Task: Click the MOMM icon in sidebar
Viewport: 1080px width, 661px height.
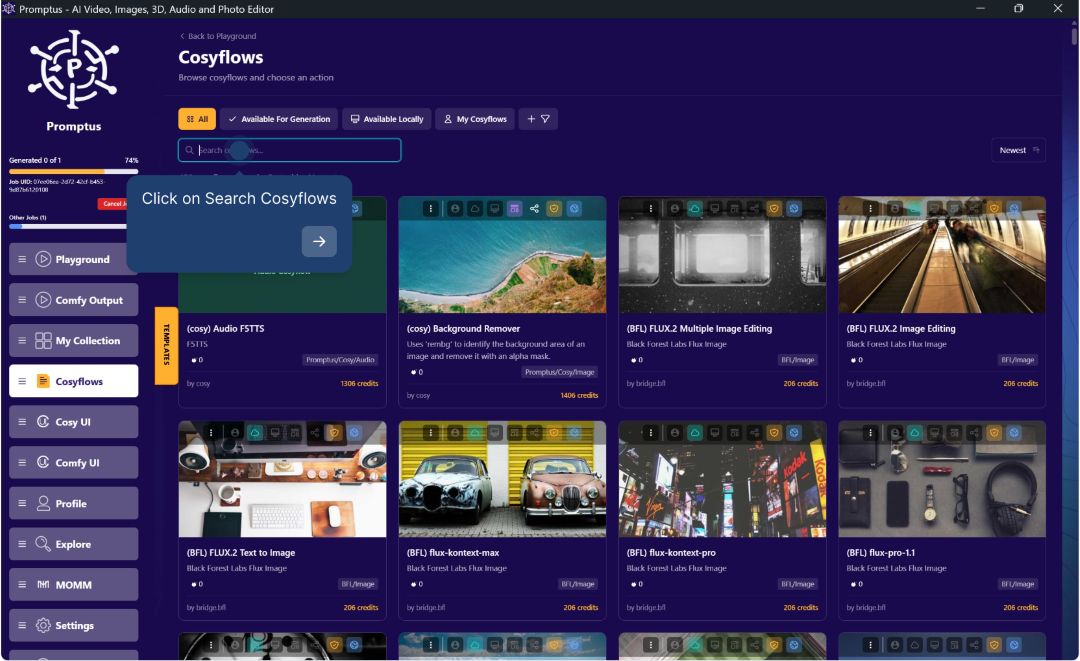Action: click(x=43, y=585)
